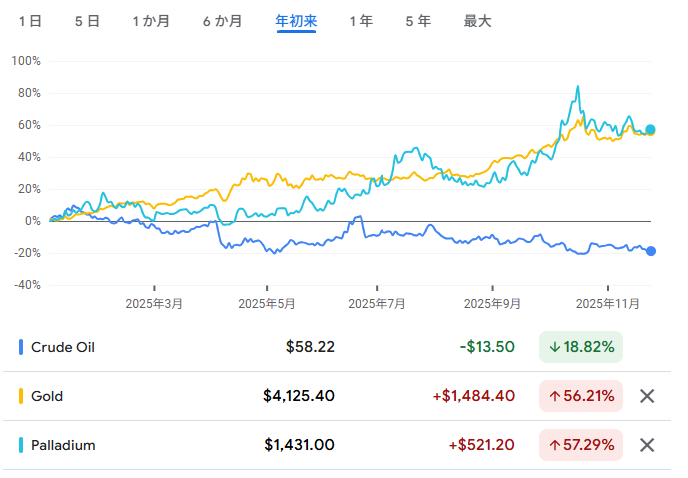The width and height of the screenshot is (688, 478).
Task: Click the teal endpoint dot of Palladium line
Action: (x=650, y=129)
